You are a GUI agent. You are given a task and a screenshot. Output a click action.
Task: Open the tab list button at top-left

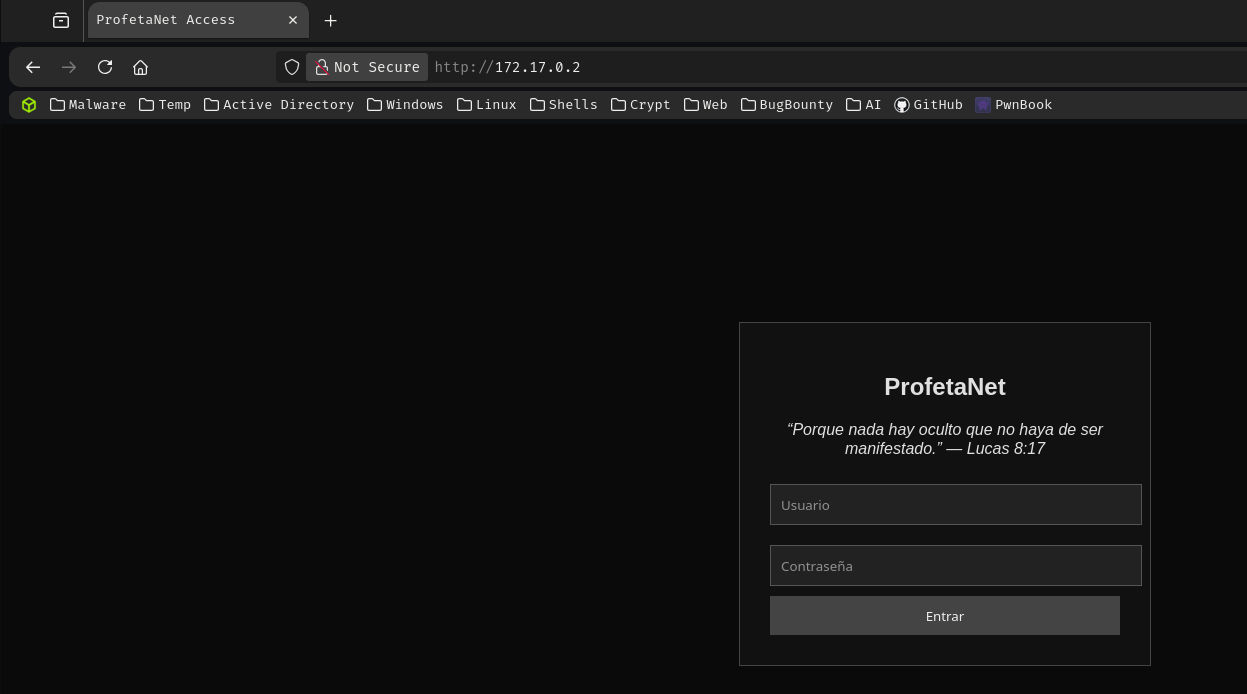click(x=61, y=20)
